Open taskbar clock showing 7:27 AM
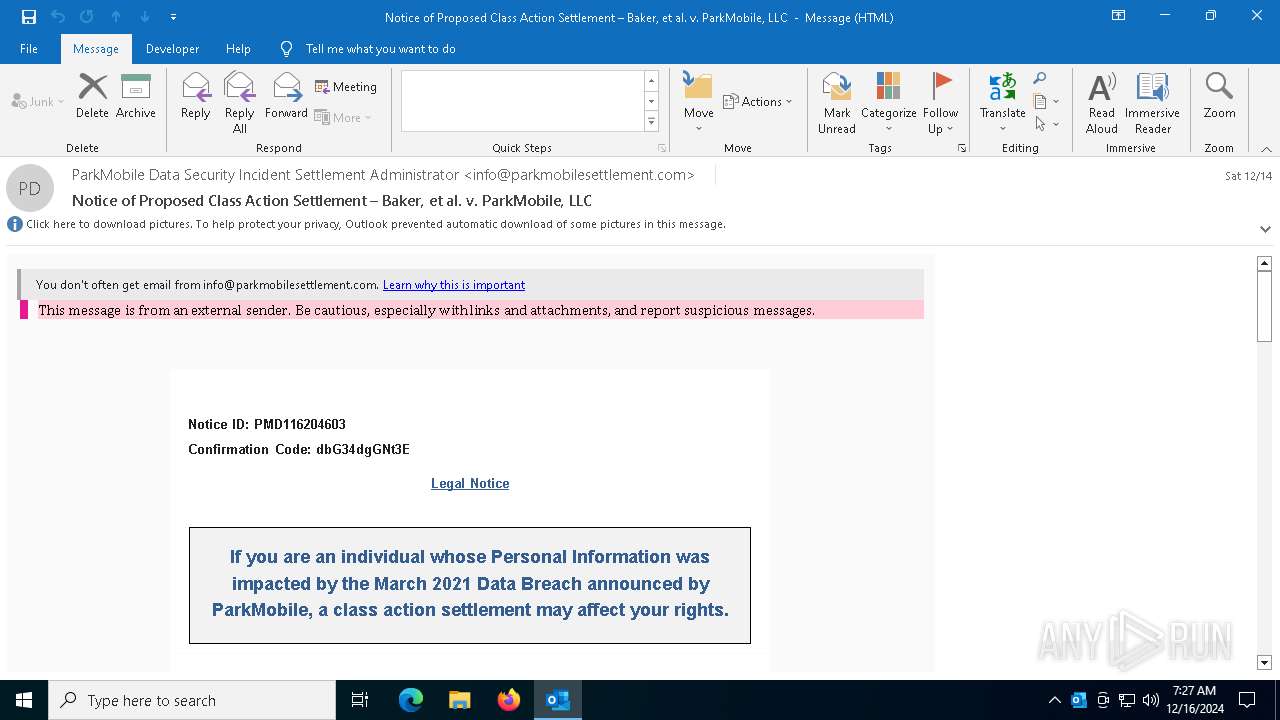1280x720 pixels. (1193, 700)
